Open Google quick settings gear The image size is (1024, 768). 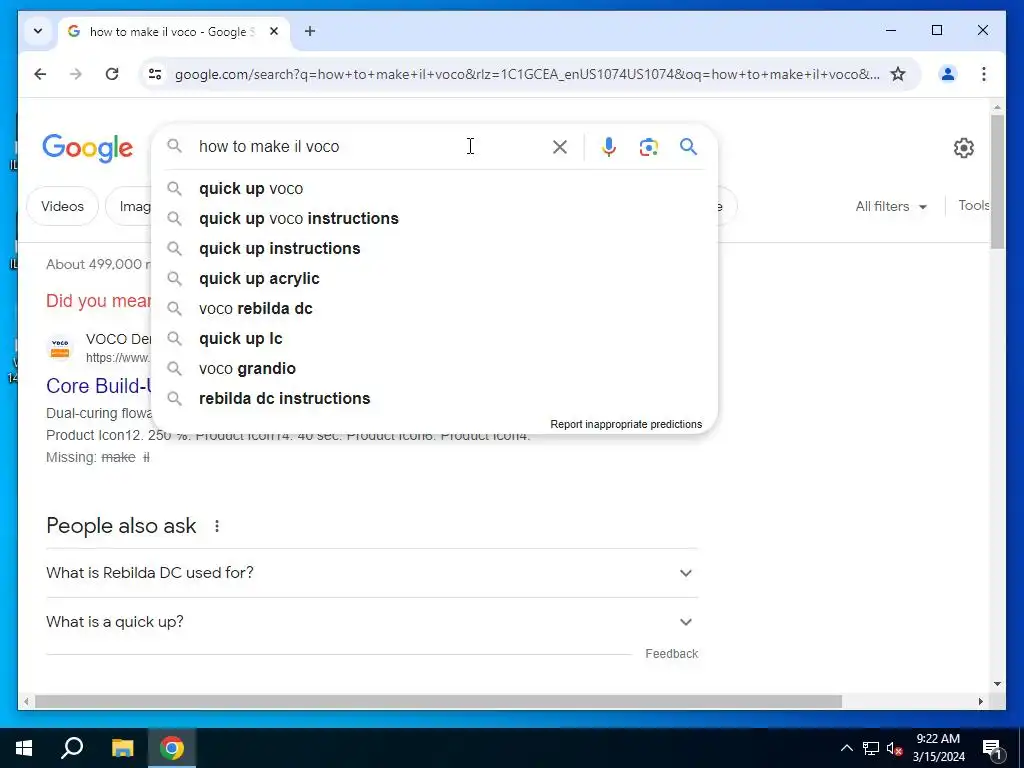click(964, 148)
